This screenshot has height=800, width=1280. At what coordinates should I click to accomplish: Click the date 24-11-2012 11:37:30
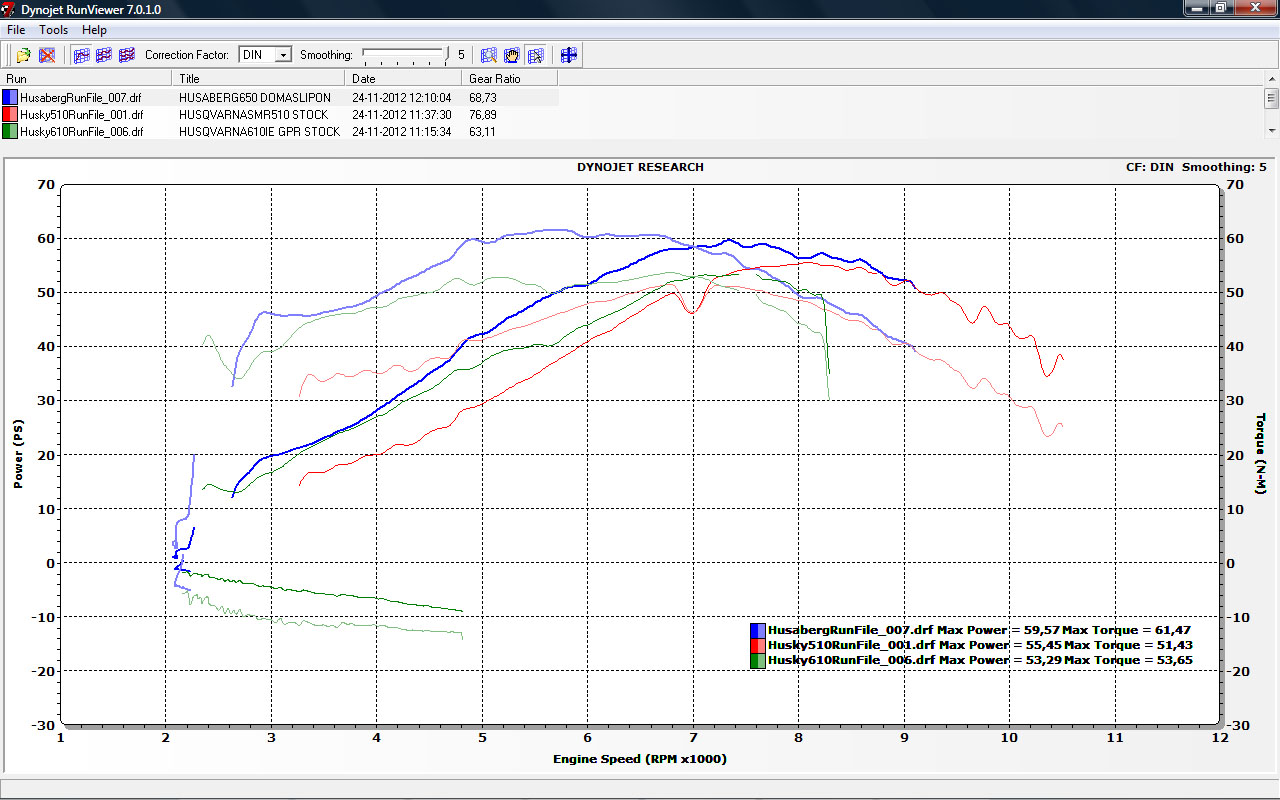pos(402,115)
